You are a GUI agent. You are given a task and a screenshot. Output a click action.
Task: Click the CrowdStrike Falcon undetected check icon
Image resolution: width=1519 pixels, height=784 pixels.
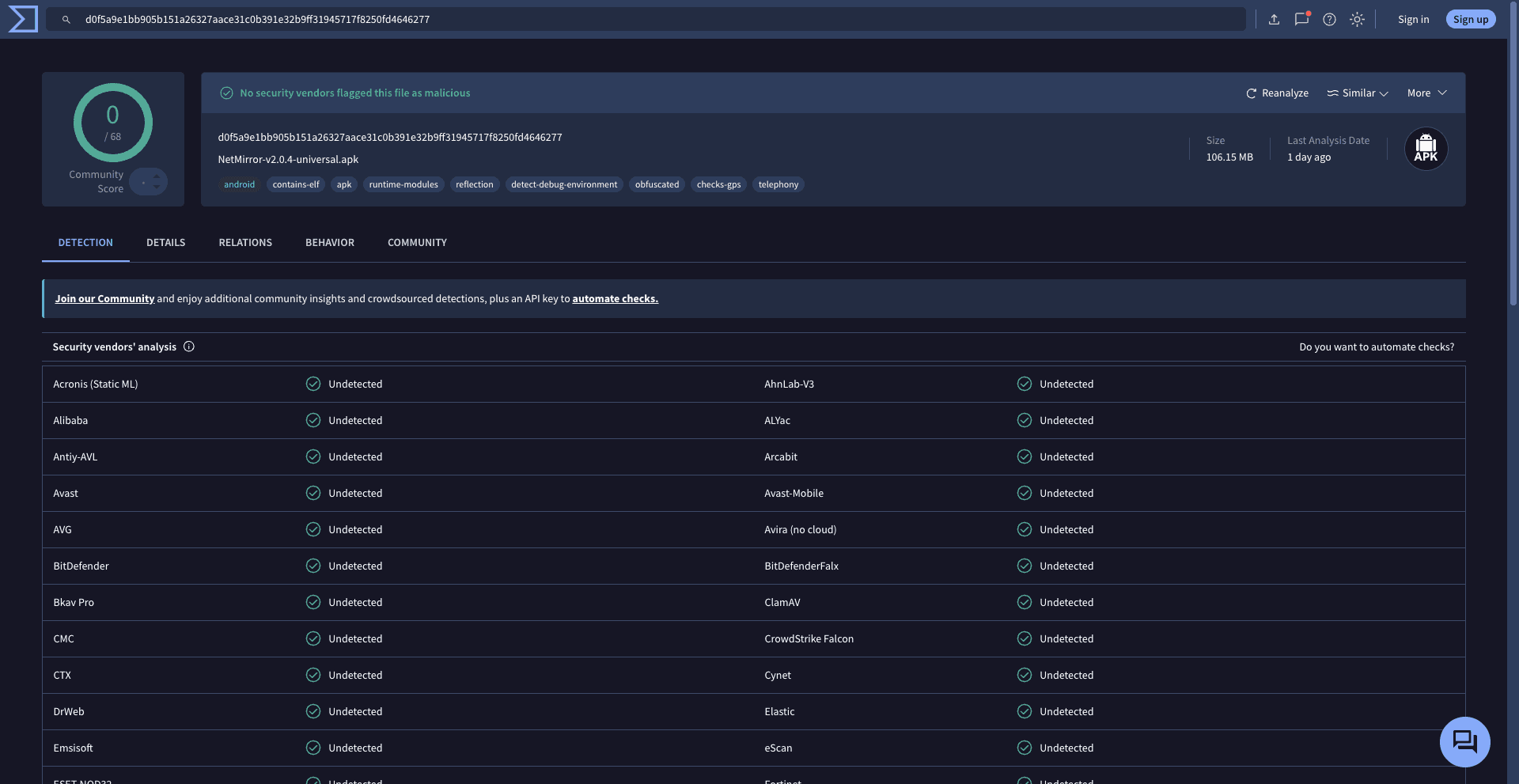coord(1025,638)
